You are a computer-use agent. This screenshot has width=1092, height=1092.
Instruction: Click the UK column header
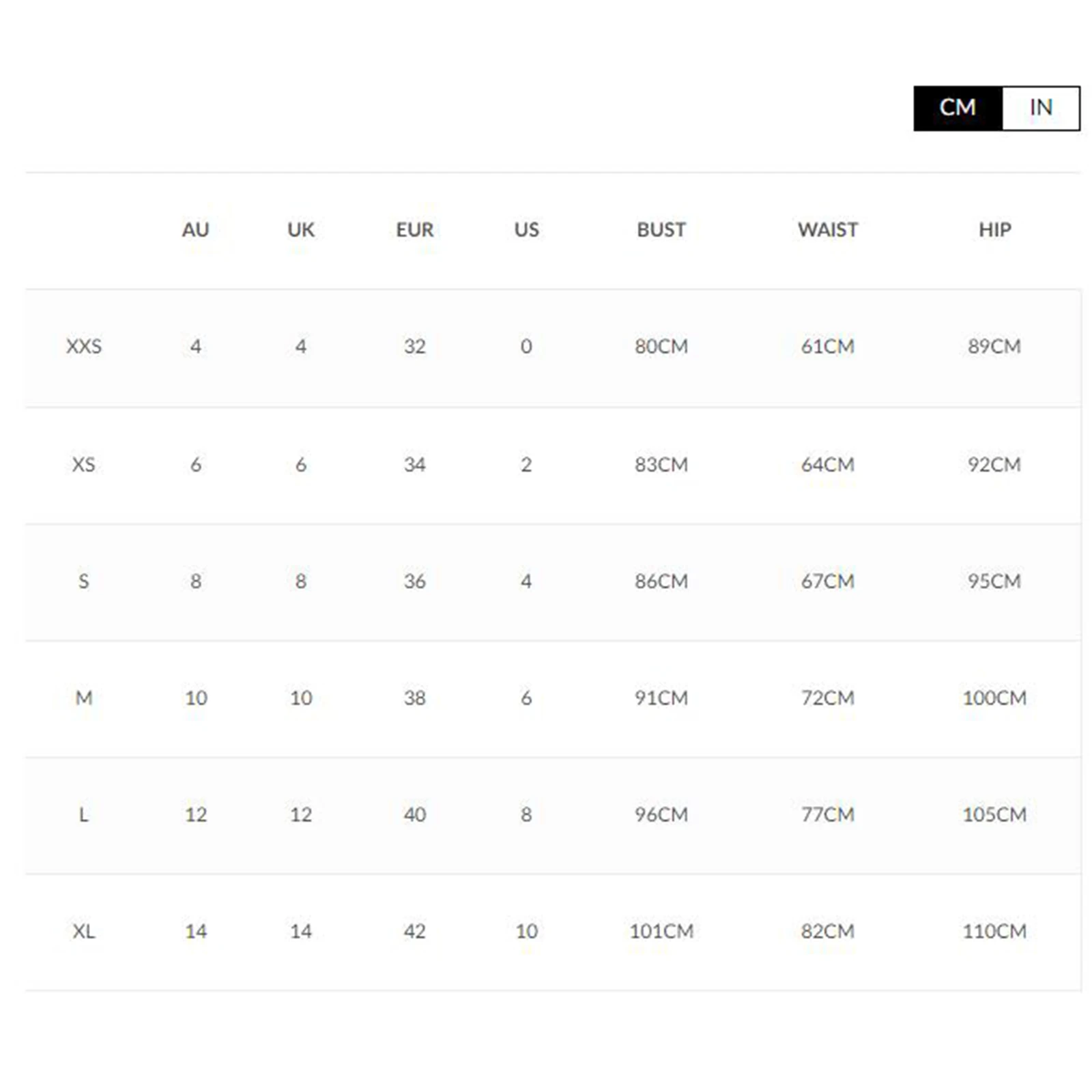300,229
